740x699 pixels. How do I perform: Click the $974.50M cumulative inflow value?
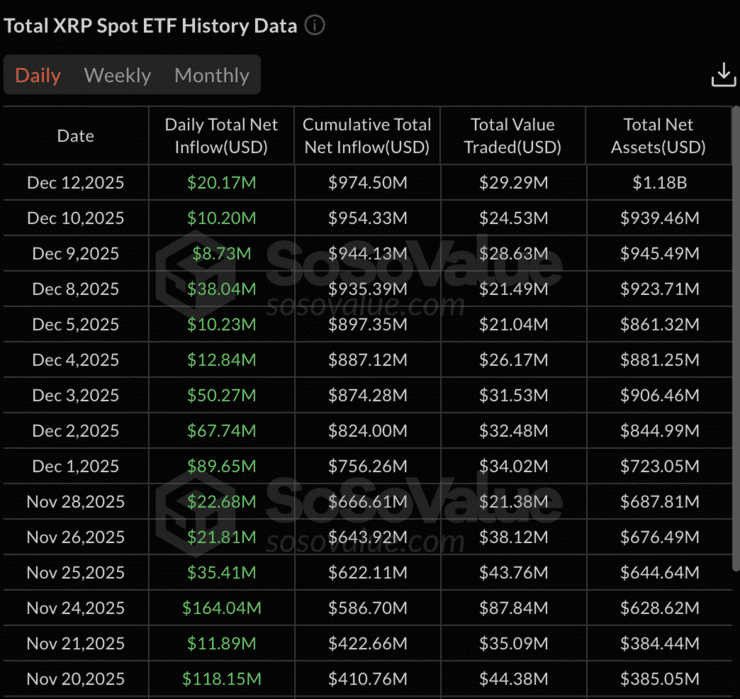(x=368, y=183)
